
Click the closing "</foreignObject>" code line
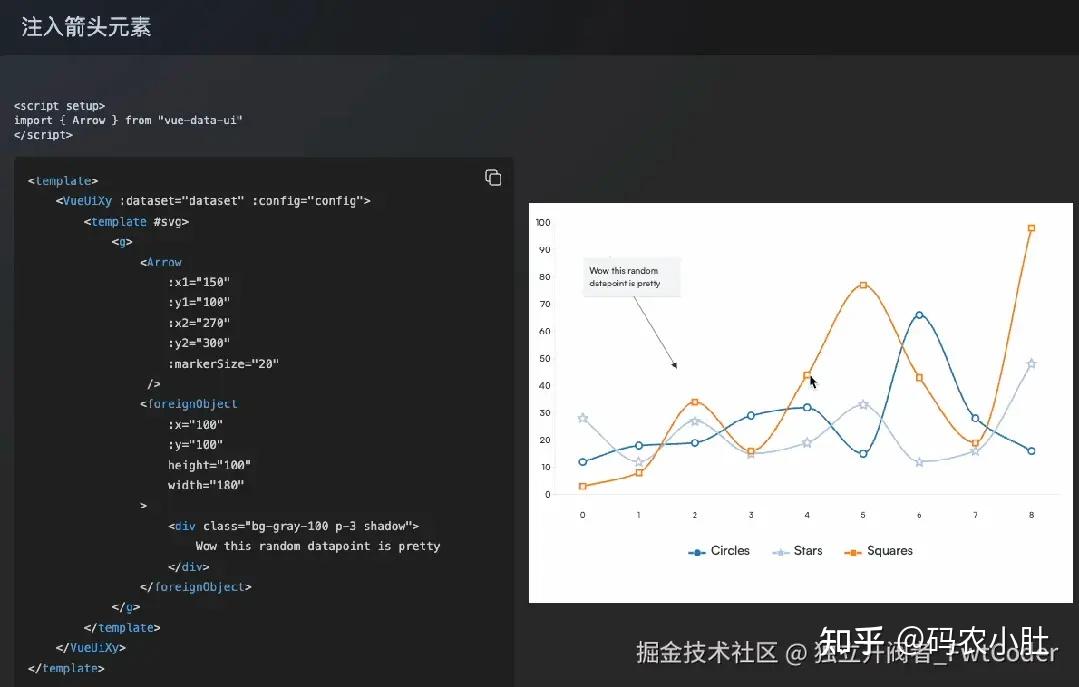click(195, 587)
